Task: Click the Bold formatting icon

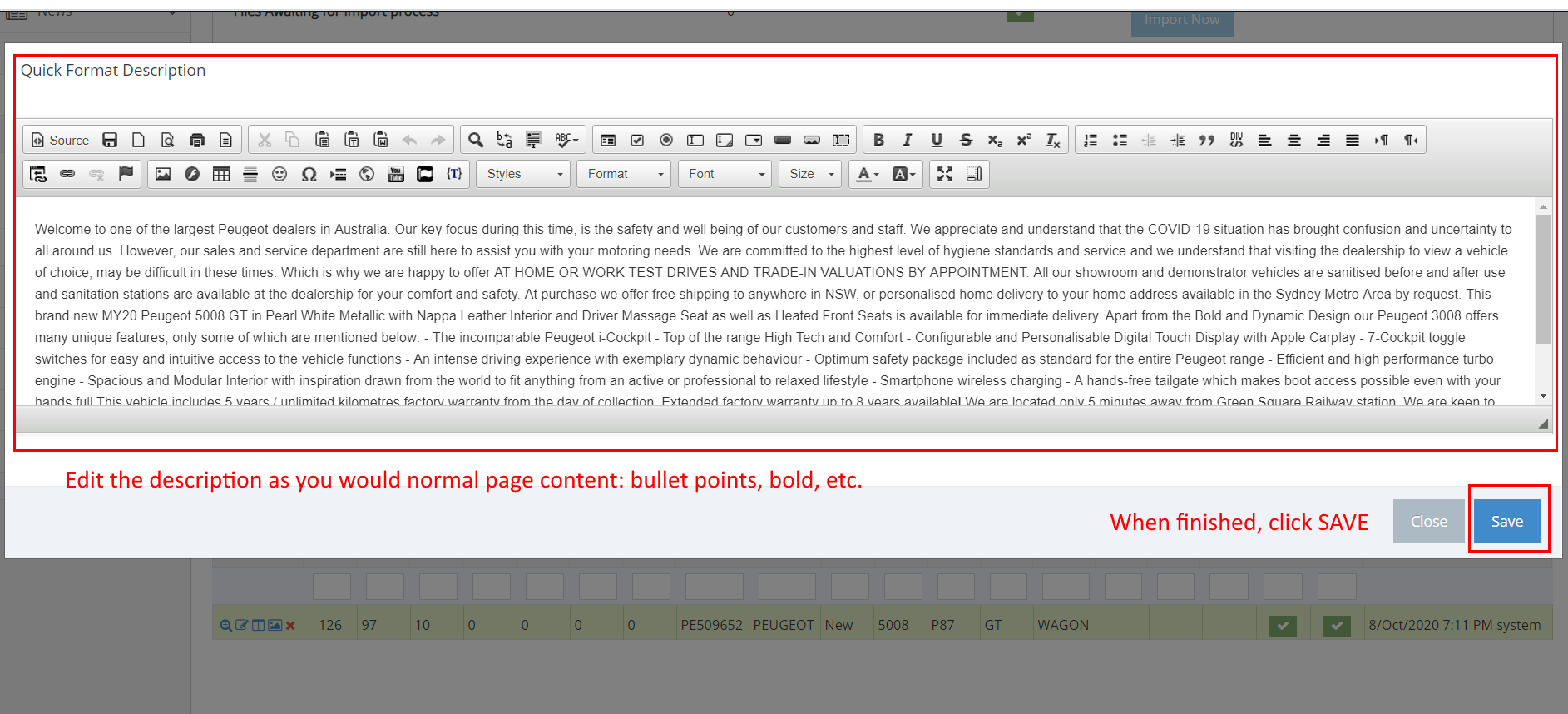Action: 878,140
